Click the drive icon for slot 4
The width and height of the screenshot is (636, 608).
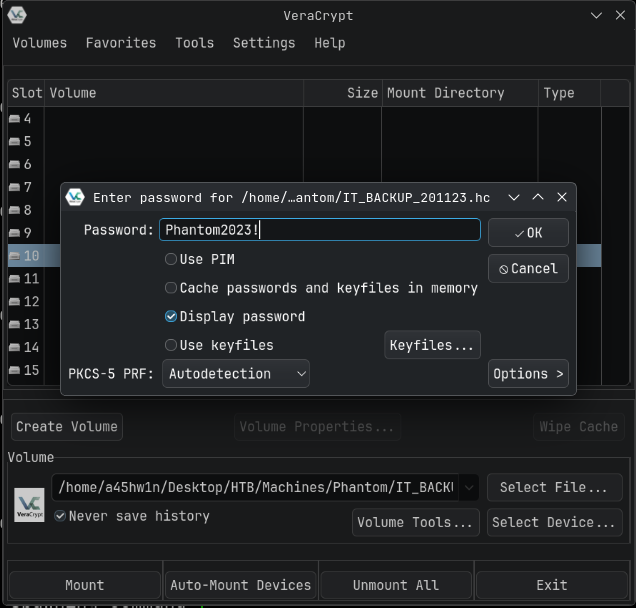point(14,119)
